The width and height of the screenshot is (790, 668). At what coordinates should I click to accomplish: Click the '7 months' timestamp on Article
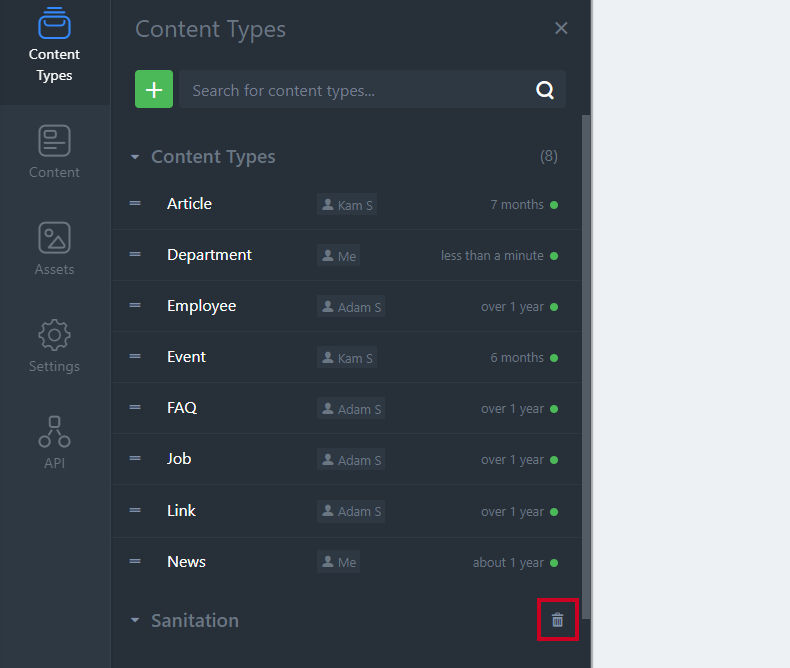coord(517,205)
